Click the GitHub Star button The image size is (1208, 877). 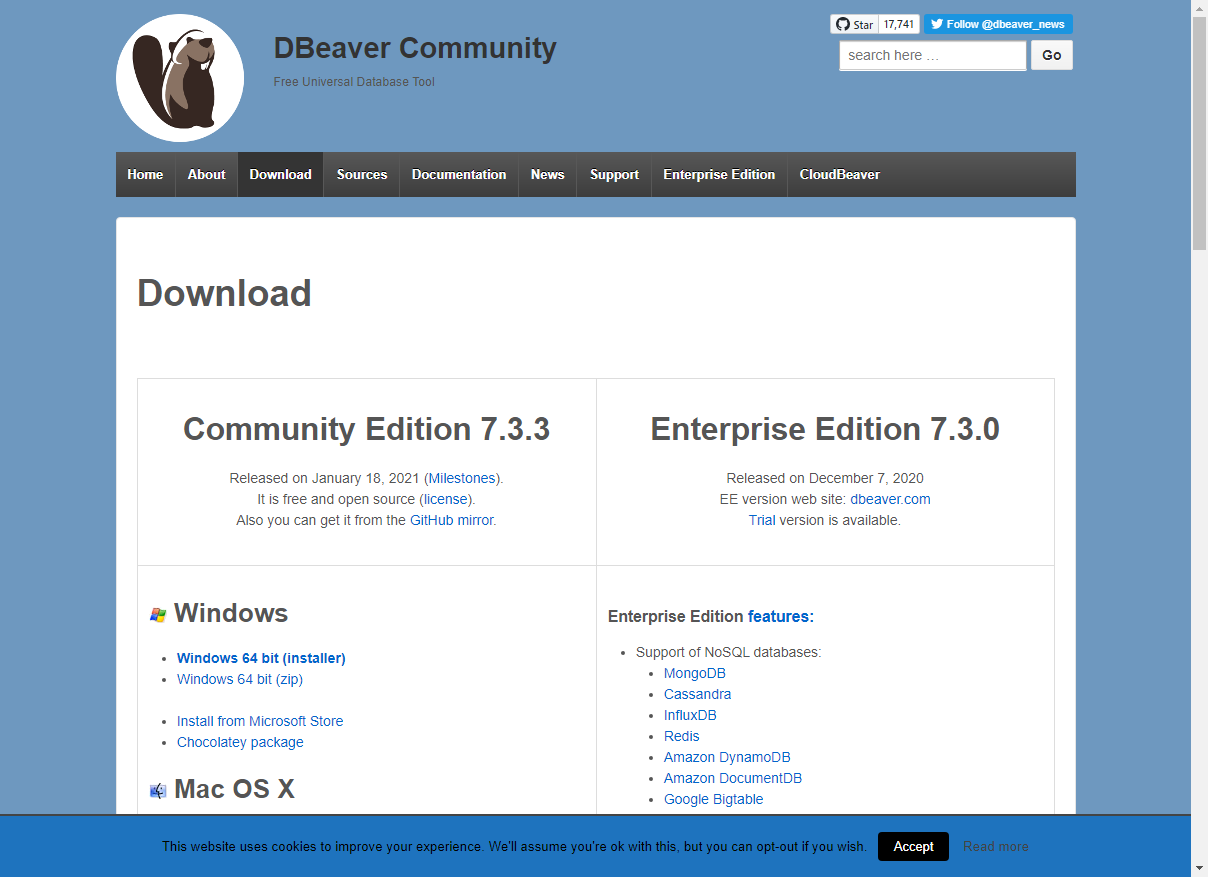pos(854,25)
